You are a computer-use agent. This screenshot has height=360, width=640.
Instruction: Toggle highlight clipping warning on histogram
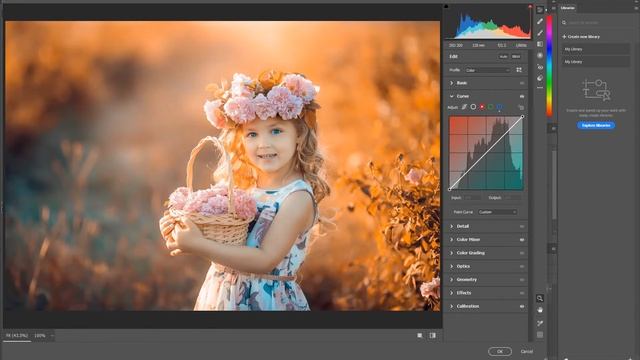pyautogui.click(x=530, y=7)
